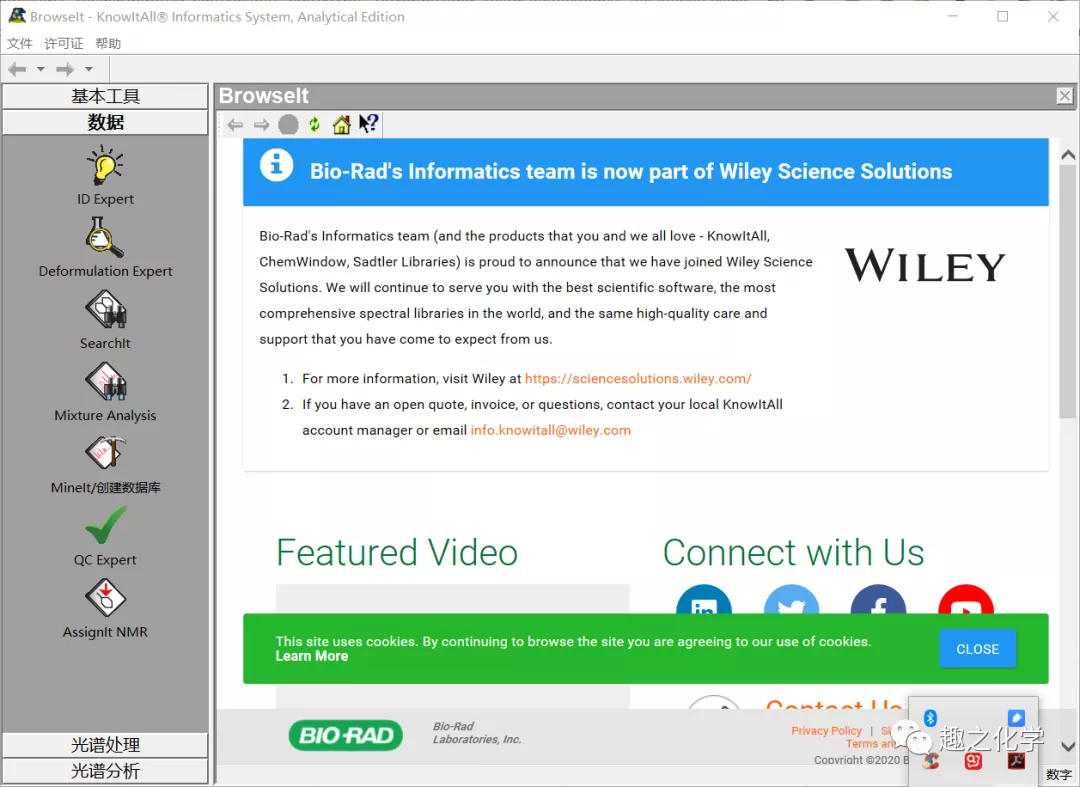This screenshot has height=787, width=1080.
Task: Click the Wiley logo
Action: tap(925, 266)
